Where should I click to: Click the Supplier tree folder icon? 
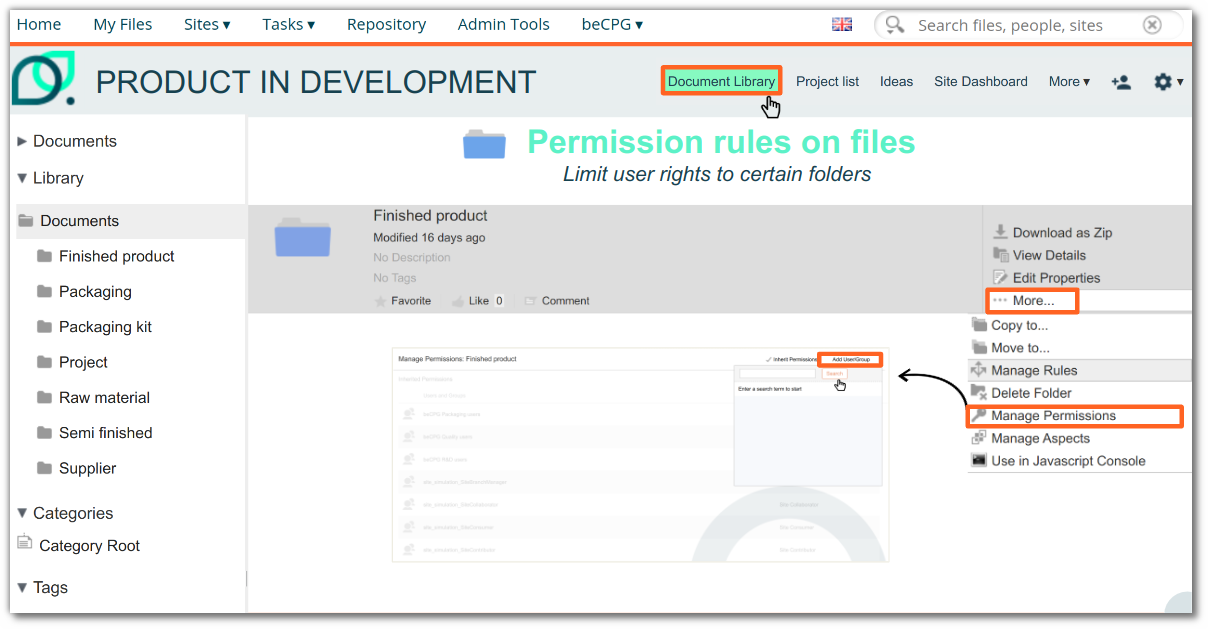point(44,468)
